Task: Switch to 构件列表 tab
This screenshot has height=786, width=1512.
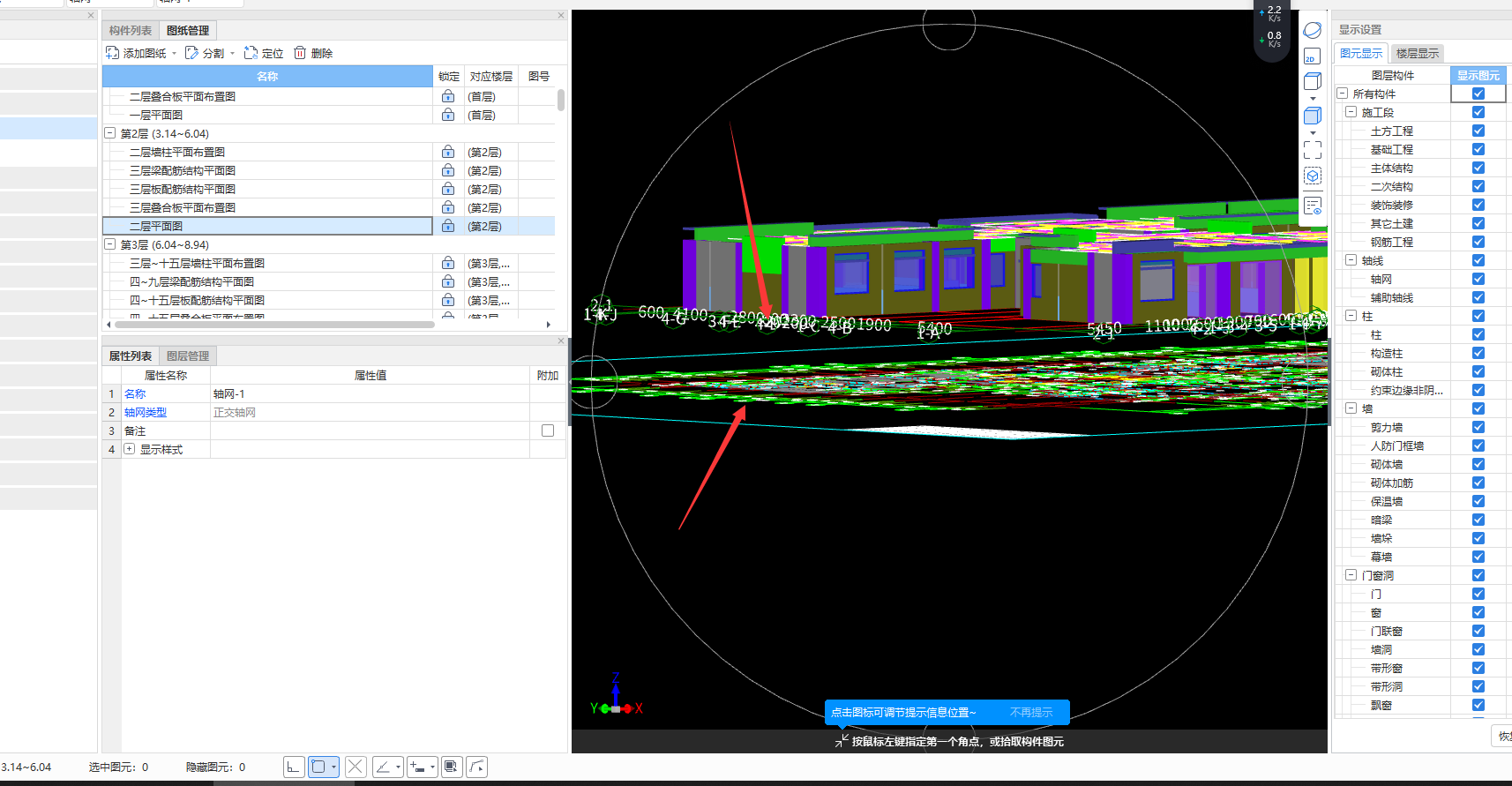Action: (131, 30)
